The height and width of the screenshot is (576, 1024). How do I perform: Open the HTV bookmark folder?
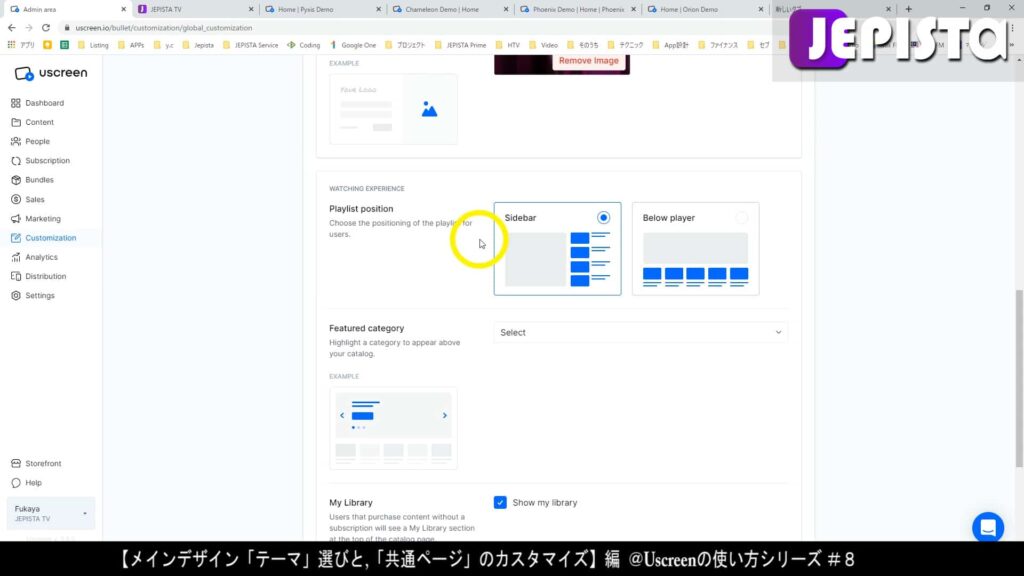click(508, 45)
